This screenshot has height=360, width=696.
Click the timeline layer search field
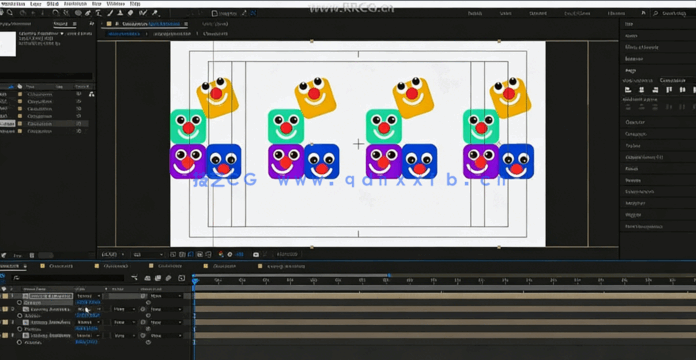(x=67, y=278)
